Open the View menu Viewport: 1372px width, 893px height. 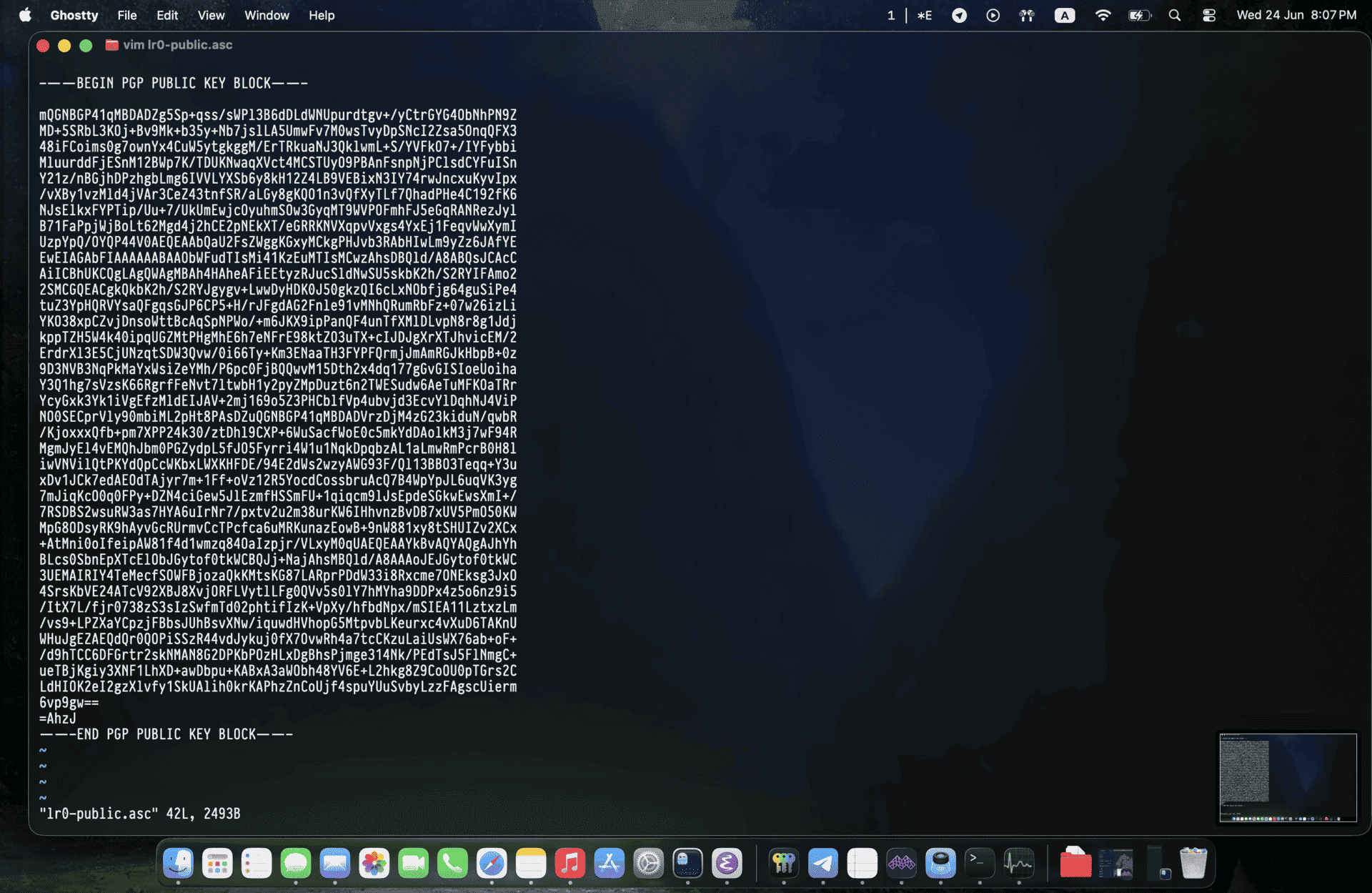click(x=211, y=15)
